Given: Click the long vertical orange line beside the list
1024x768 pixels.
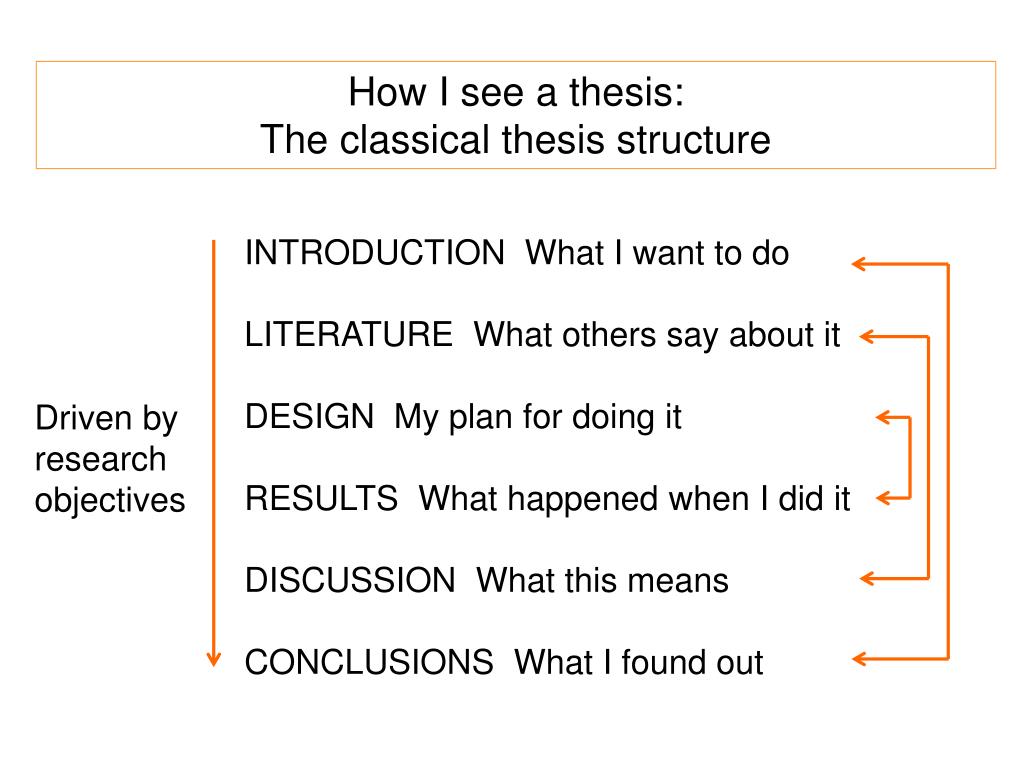Looking at the screenshot, I should [x=214, y=451].
